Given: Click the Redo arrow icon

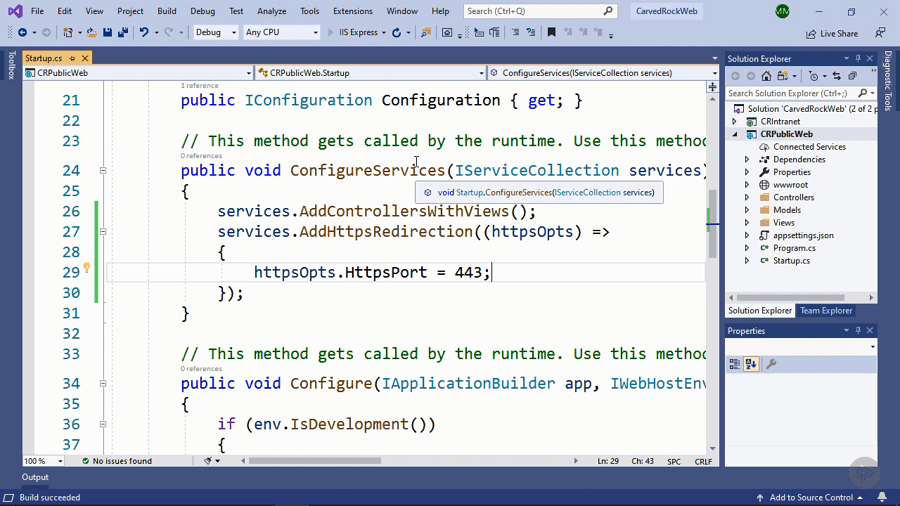Looking at the screenshot, I should [168, 33].
